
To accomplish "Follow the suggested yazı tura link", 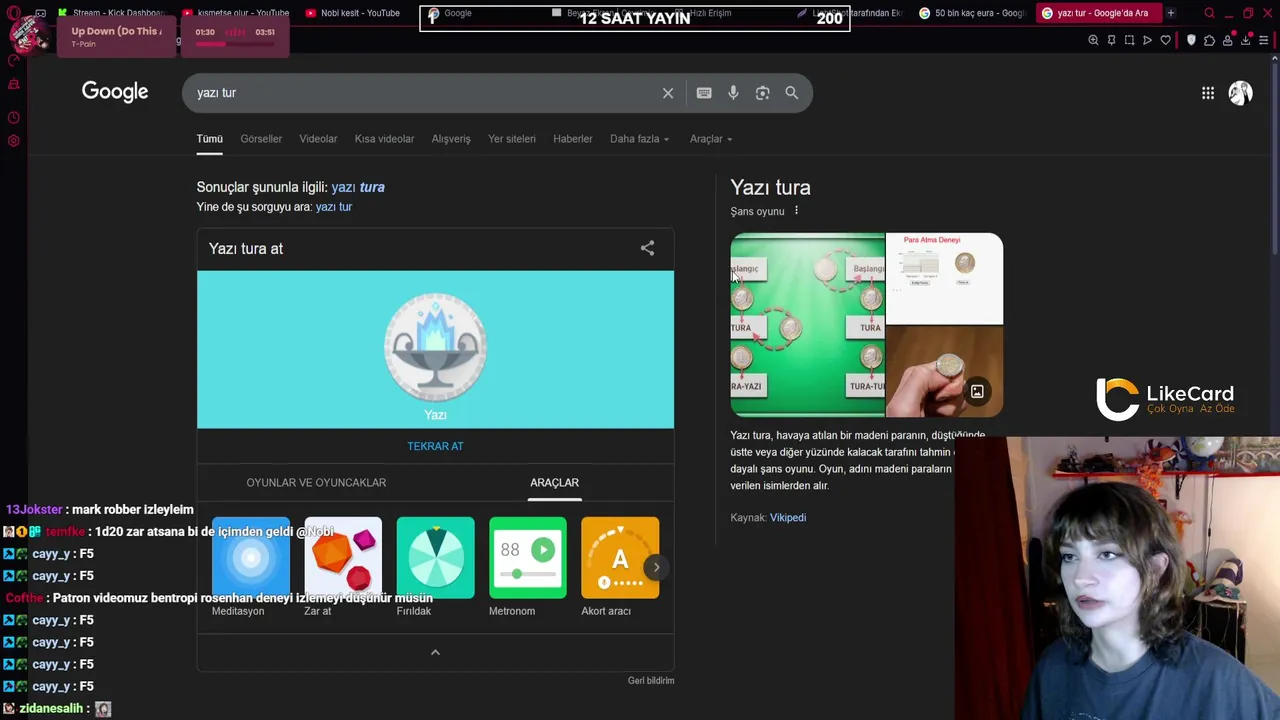I will point(358,187).
